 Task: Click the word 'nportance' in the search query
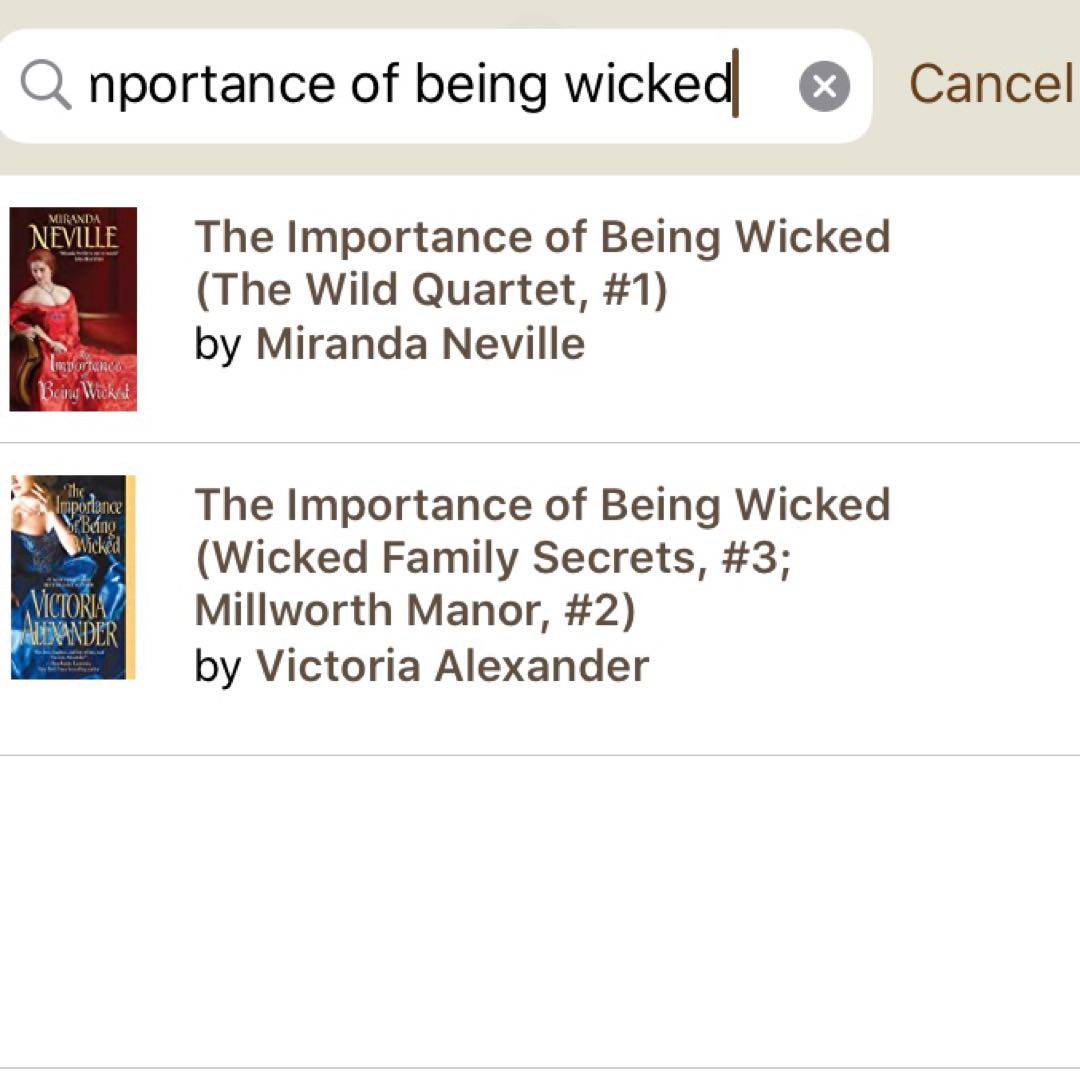pyautogui.click(x=212, y=85)
